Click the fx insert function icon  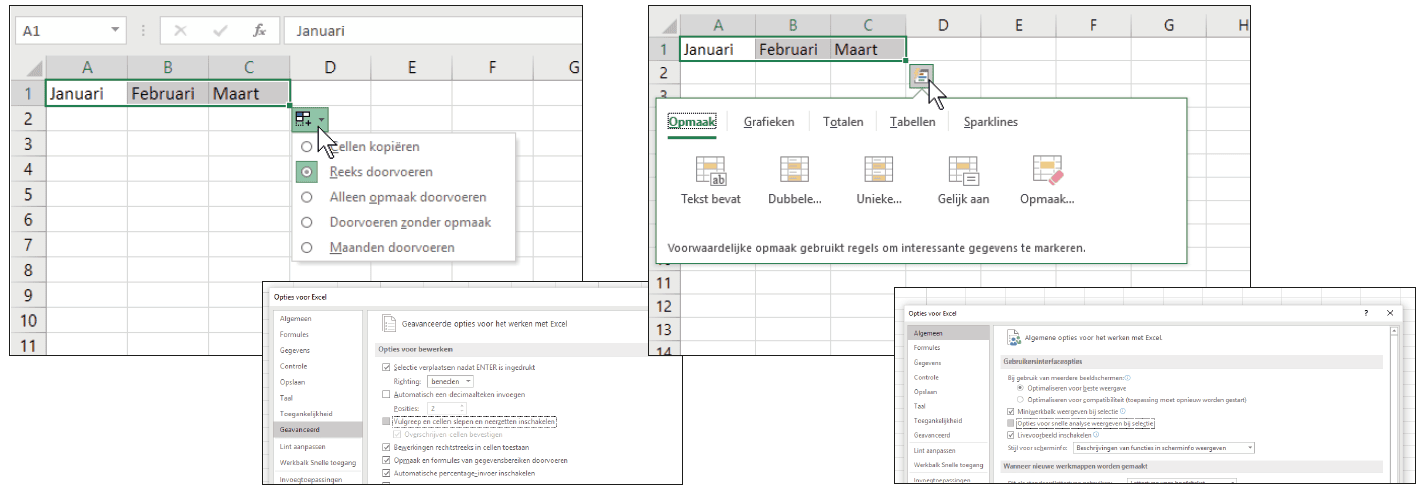(259, 31)
